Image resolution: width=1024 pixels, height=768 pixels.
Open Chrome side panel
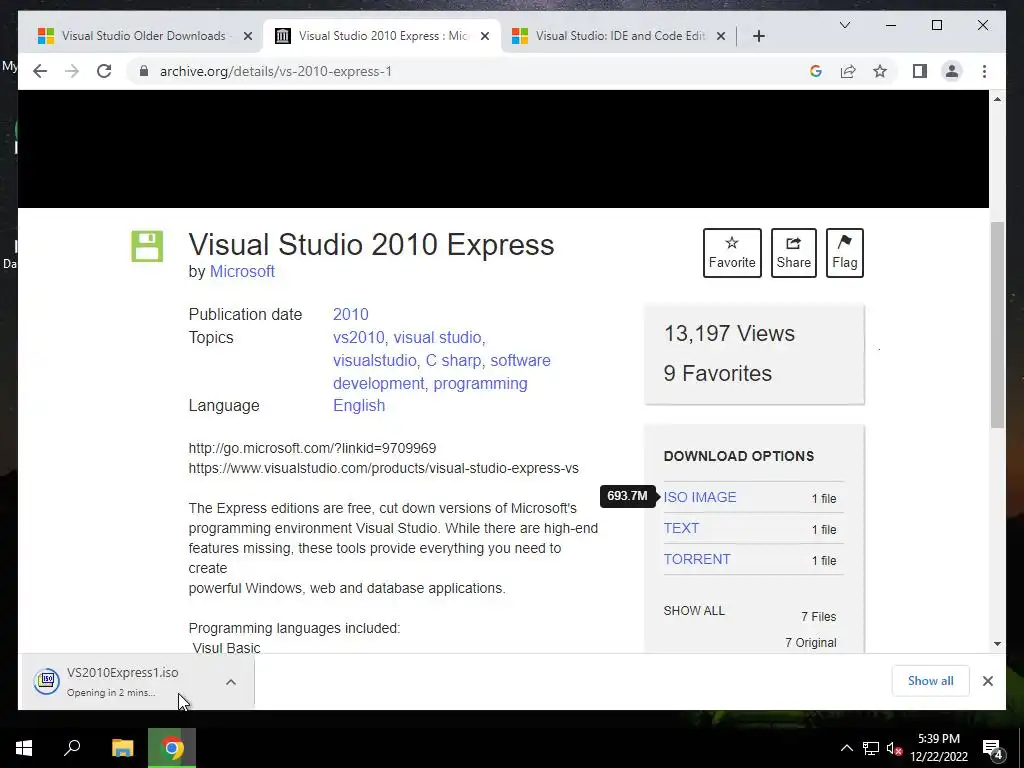pyautogui.click(x=920, y=71)
